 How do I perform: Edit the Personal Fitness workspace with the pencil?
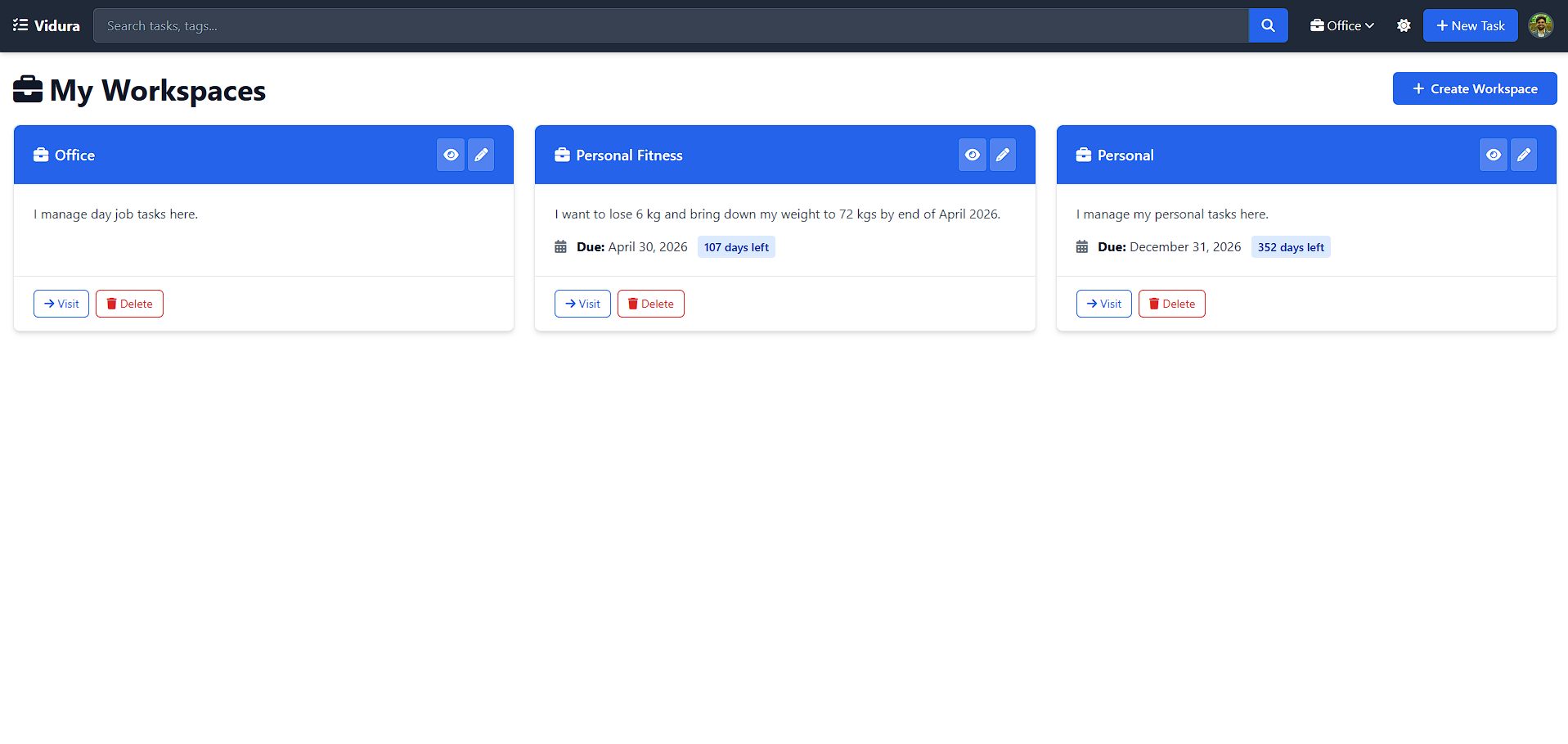(1003, 155)
